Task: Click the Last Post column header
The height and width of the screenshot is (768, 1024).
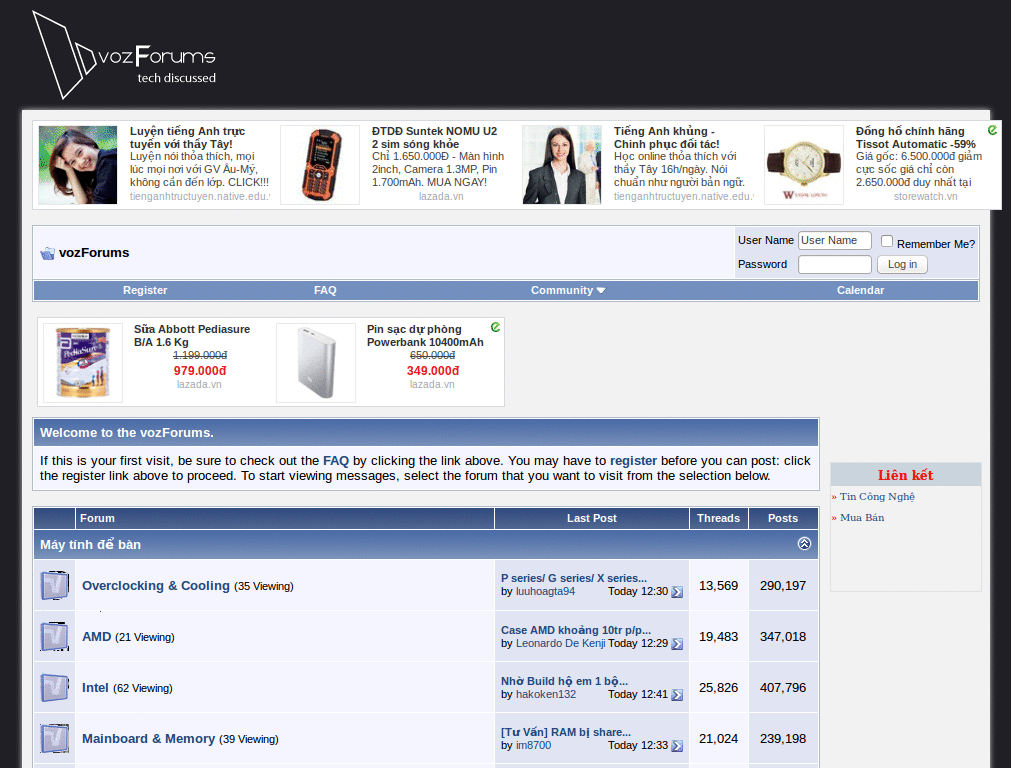Action: [592, 518]
